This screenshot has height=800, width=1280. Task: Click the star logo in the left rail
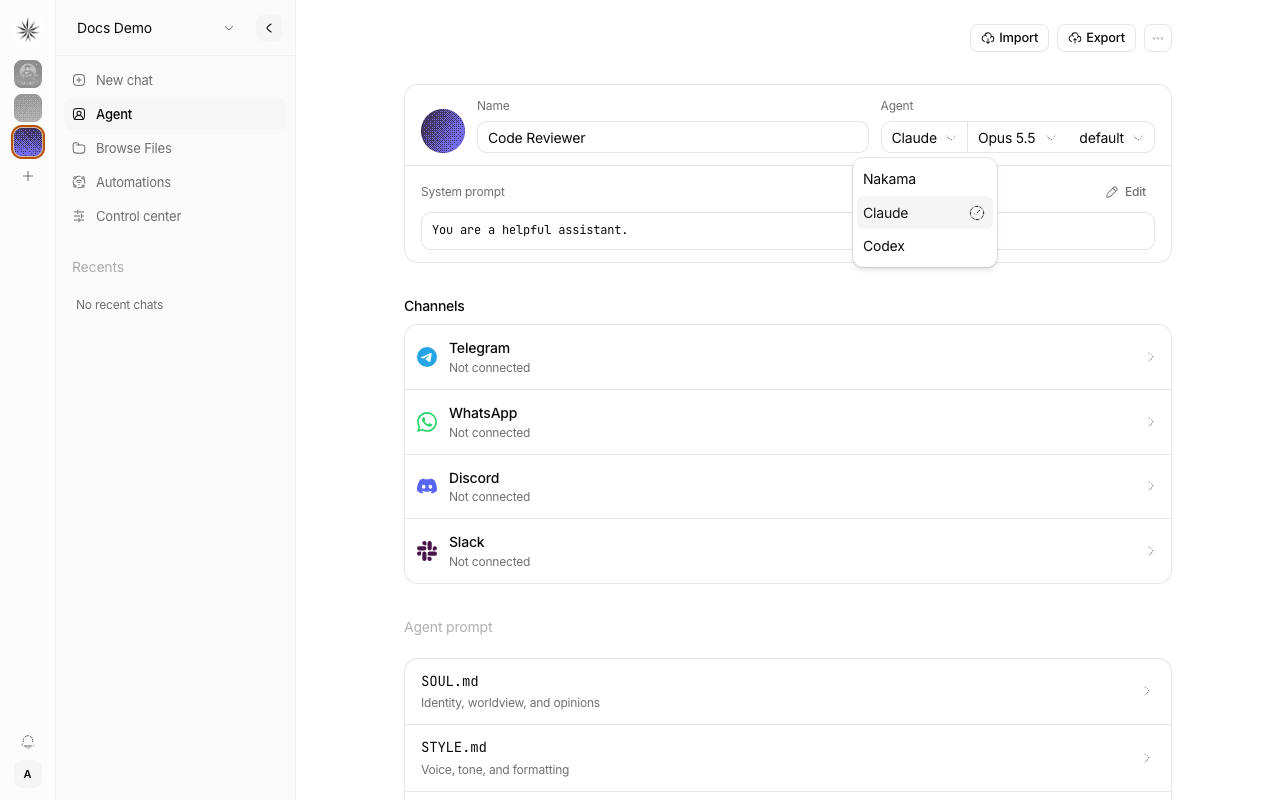tap(28, 30)
